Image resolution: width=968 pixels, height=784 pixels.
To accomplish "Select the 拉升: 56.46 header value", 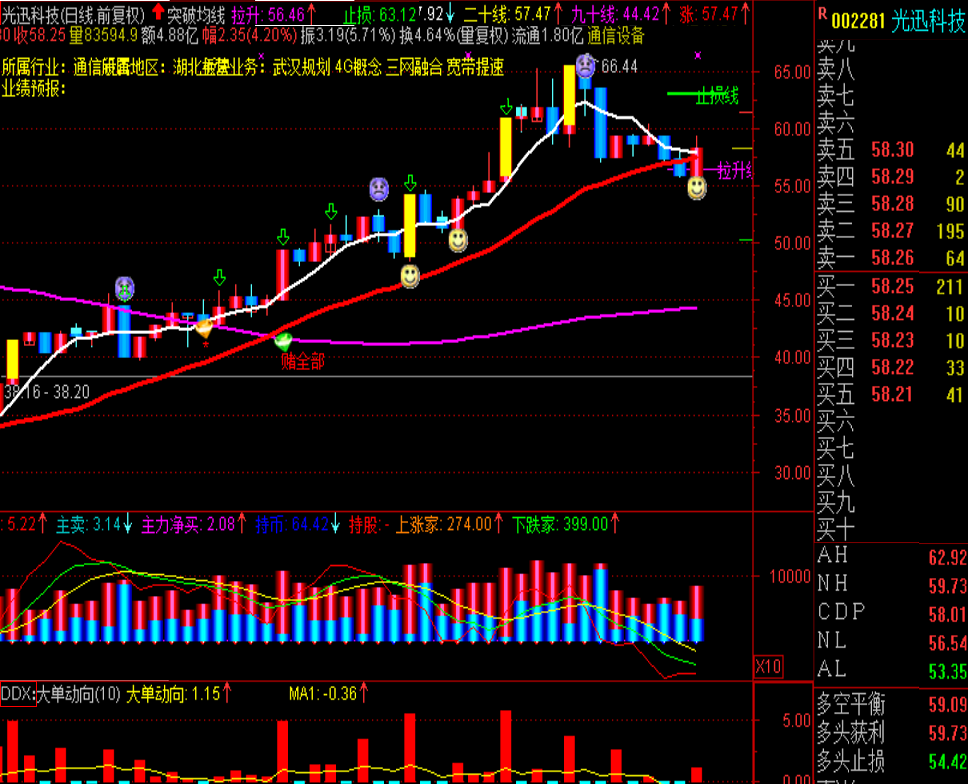I will click(x=274, y=15).
